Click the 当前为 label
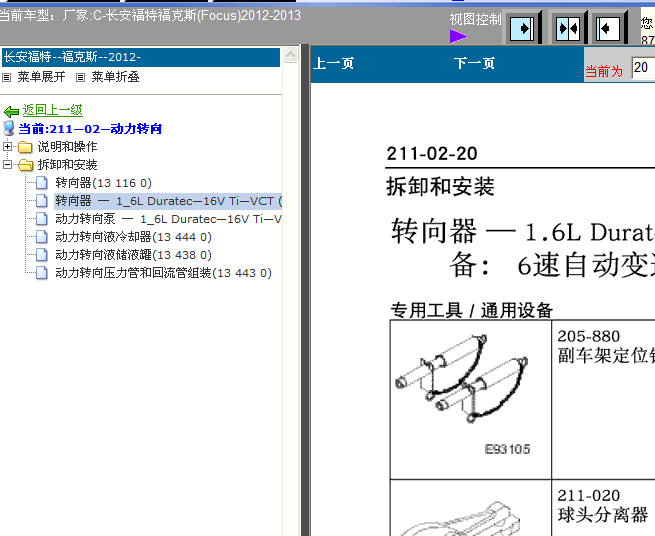The width and height of the screenshot is (655, 536). click(604, 71)
